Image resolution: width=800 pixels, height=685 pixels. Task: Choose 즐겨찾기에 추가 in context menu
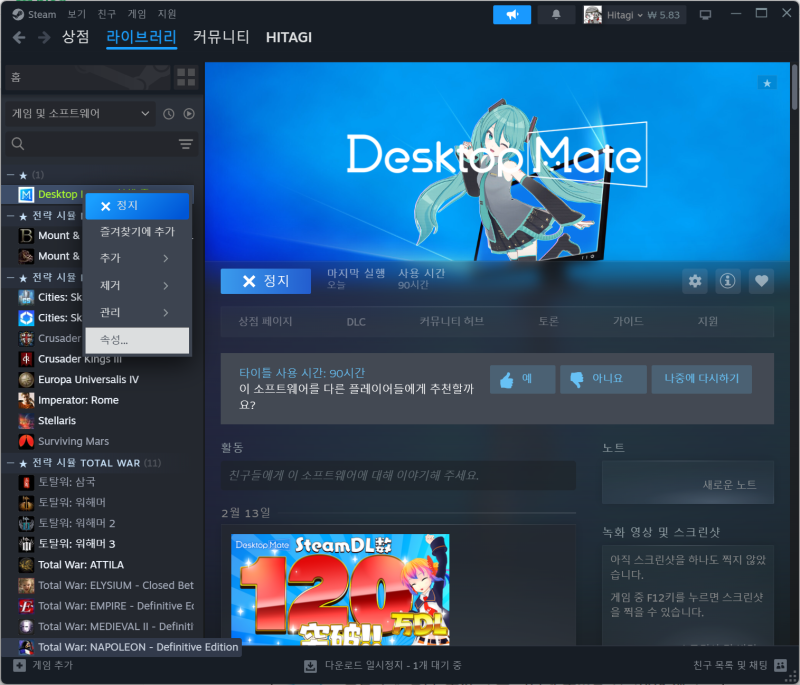(x=137, y=232)
